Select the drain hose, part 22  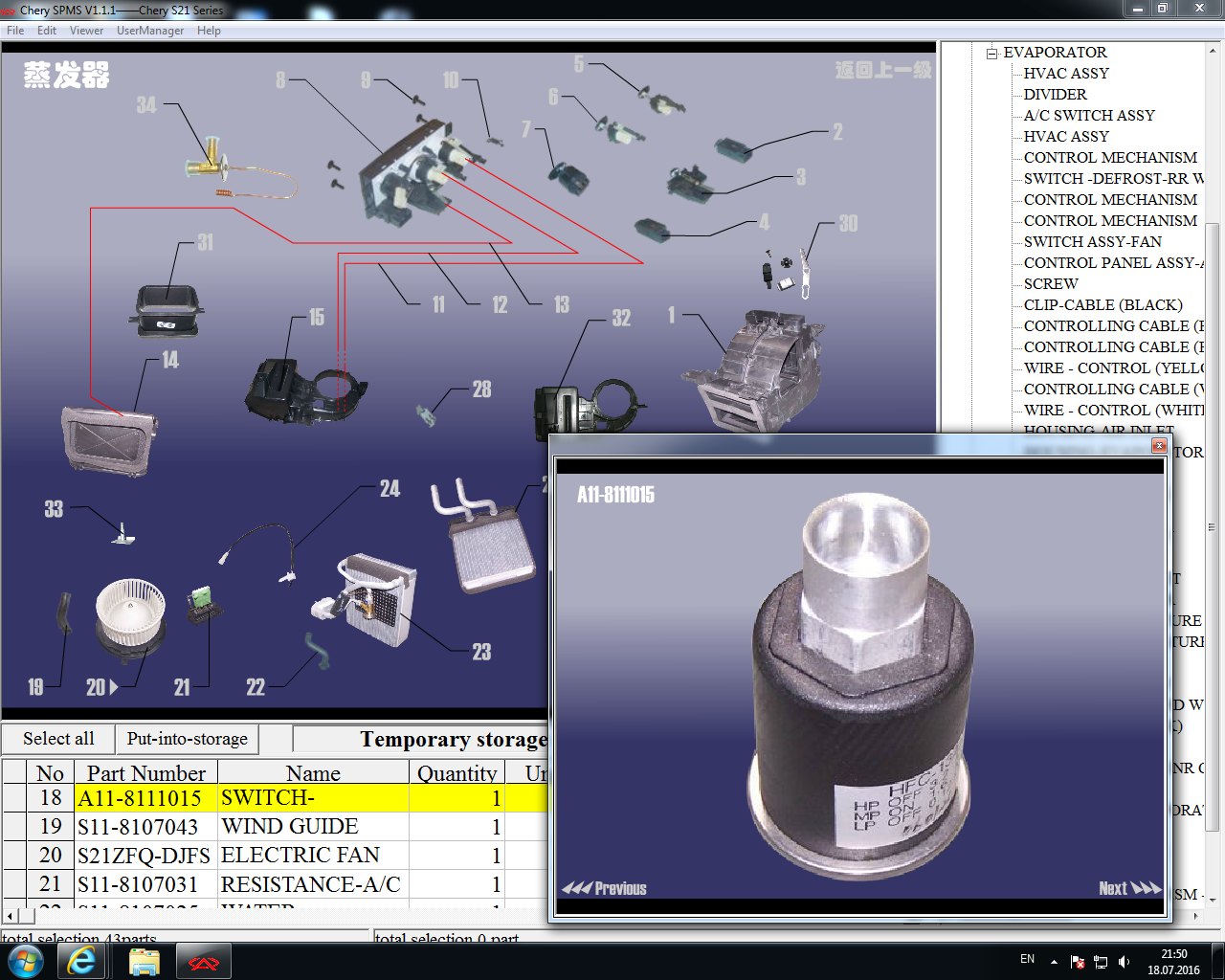pos(317,651)
